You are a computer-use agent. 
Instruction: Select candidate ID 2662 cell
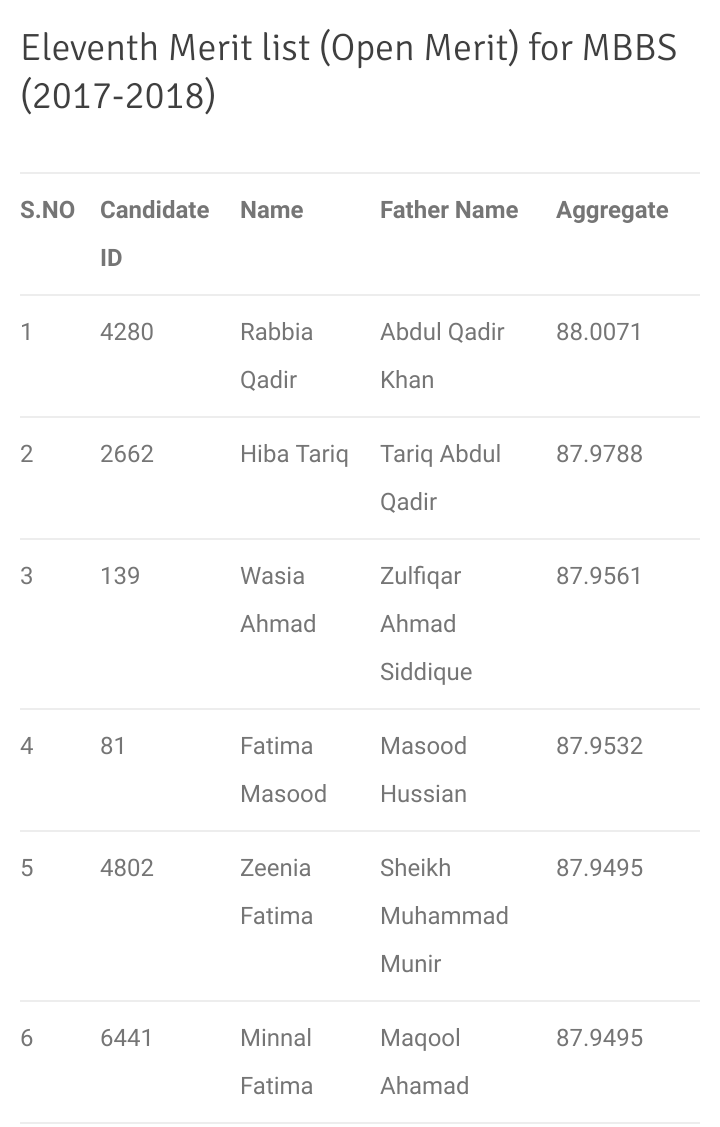coord(127,454)
